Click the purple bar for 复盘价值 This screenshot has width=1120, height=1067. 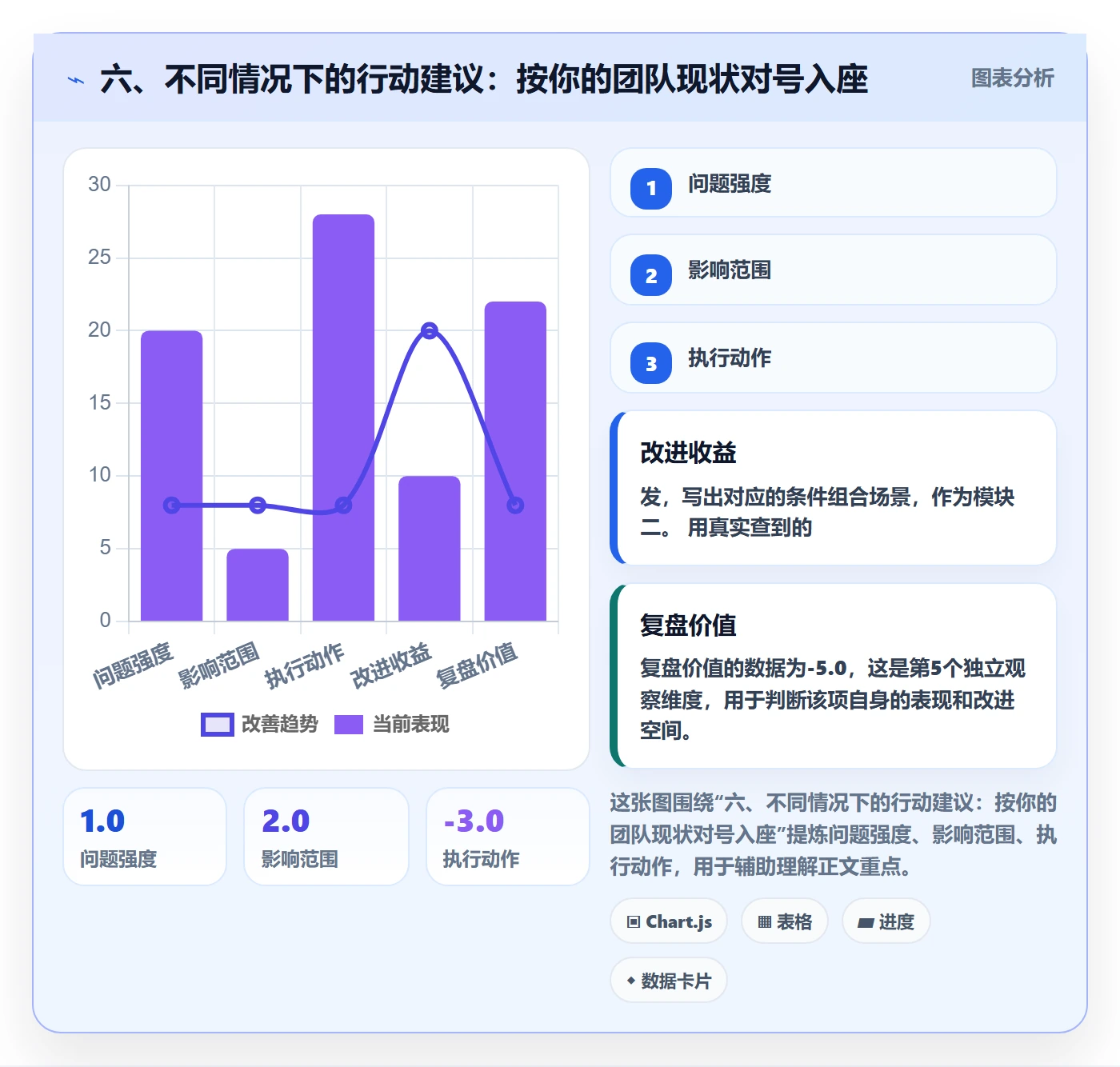coord(515,461)
